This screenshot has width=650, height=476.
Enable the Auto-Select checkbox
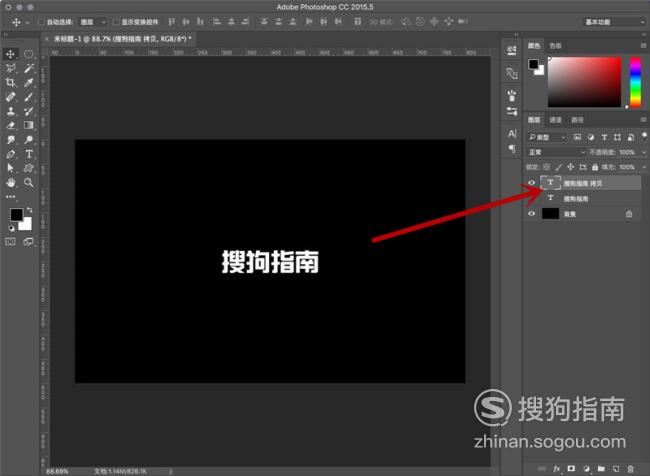pyautogui.click(x=41, y=22)
